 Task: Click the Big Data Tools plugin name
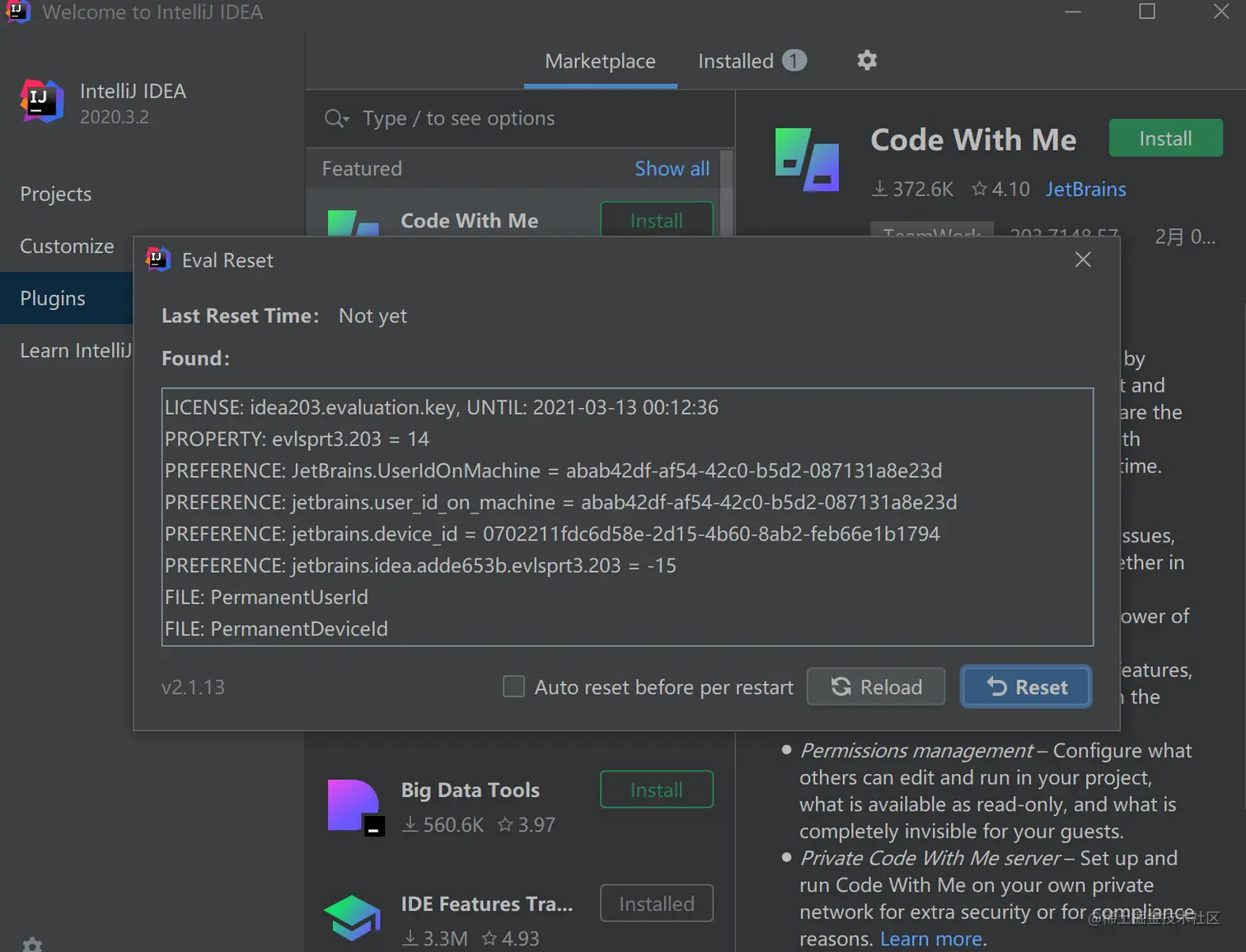470,790
